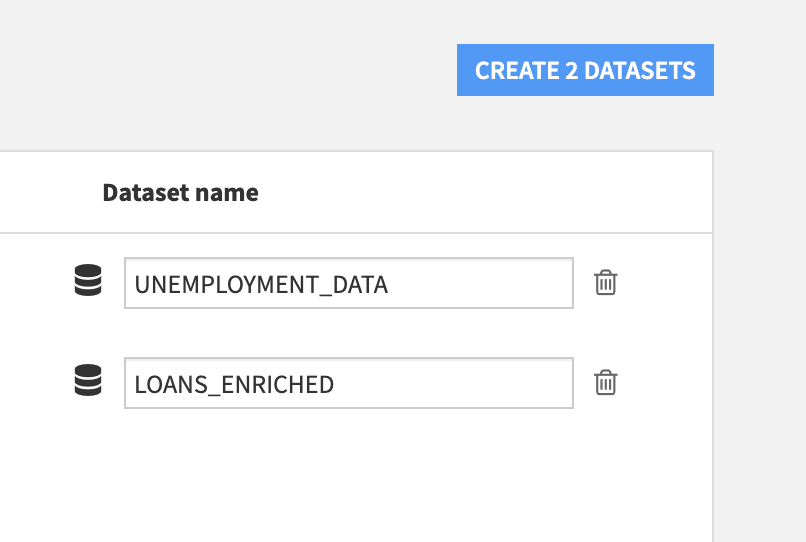
Task: Click the Dataset name column header
Action: point(180,193)
